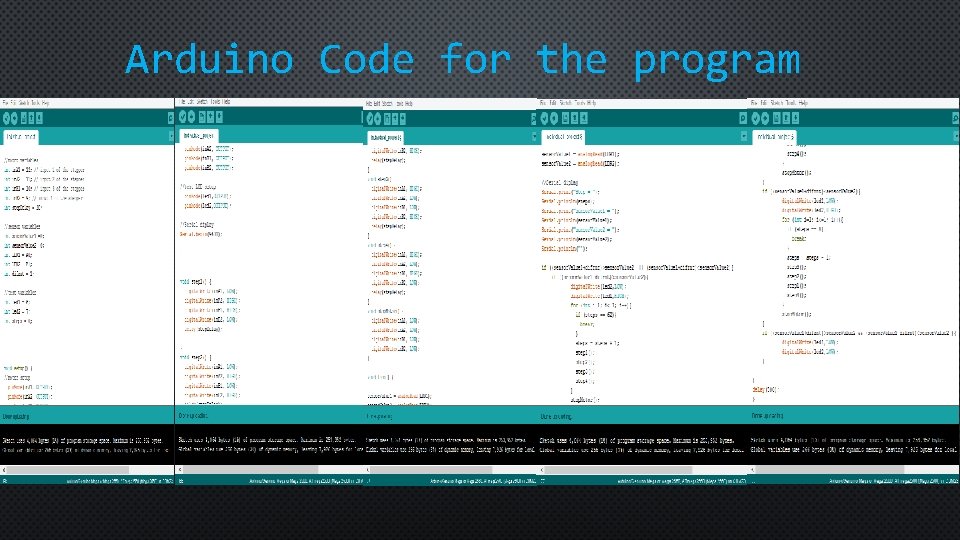The image size is (960, 540).
Task: Open Tools menu in the rightmost Arduino window
Action: point(791,103)
